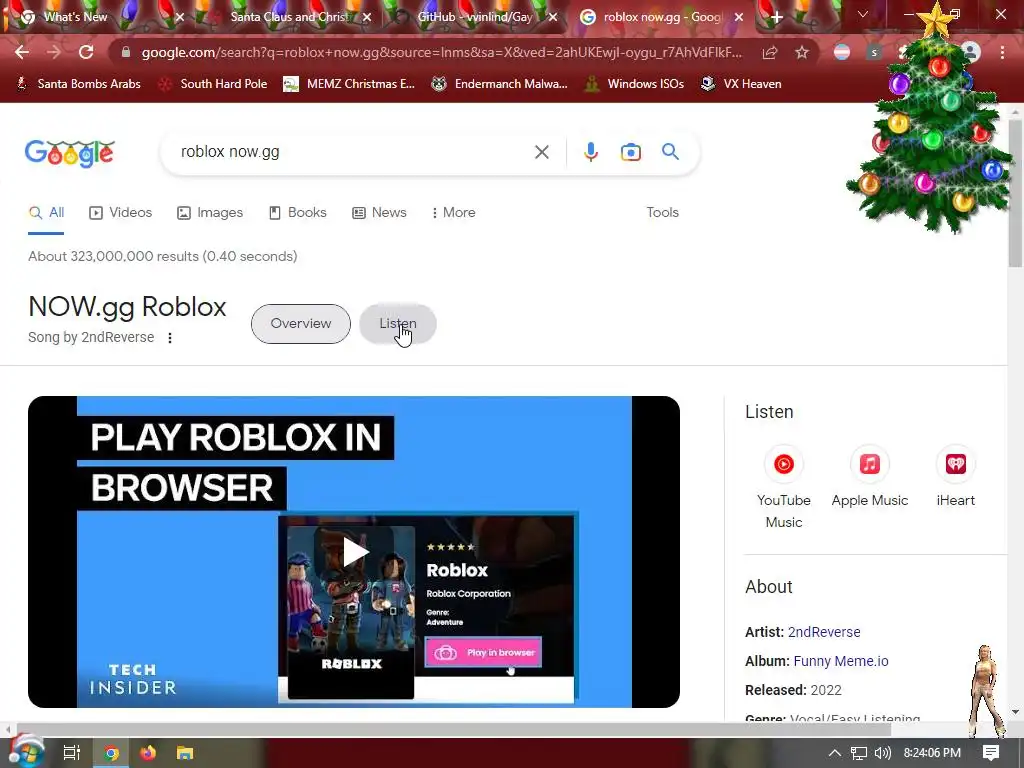Screen dimensions: 1024x768
Task: Open the tab search dropdown chevron
Action: (x=863, y=14)
